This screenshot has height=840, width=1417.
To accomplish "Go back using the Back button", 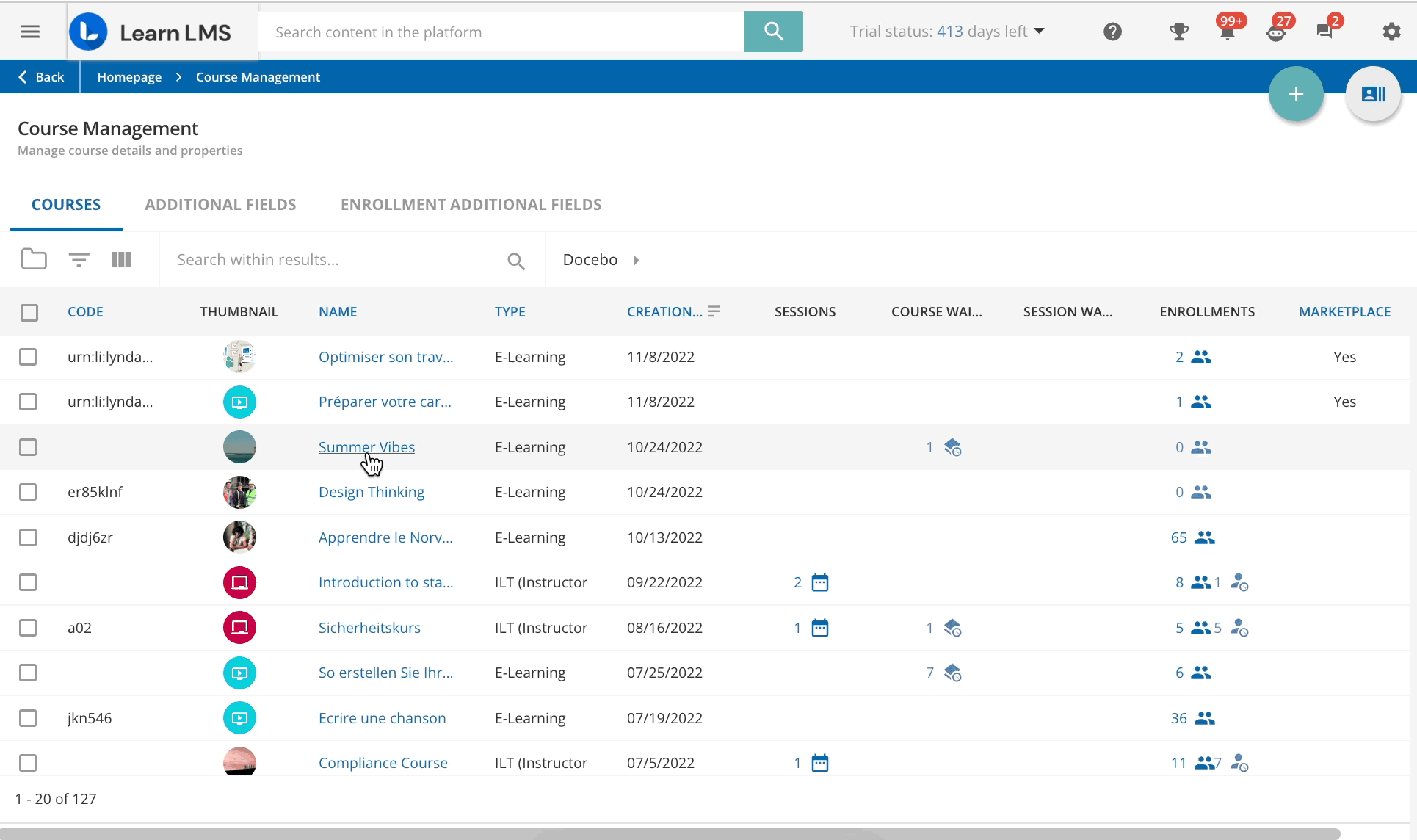I will coord(41,77).
